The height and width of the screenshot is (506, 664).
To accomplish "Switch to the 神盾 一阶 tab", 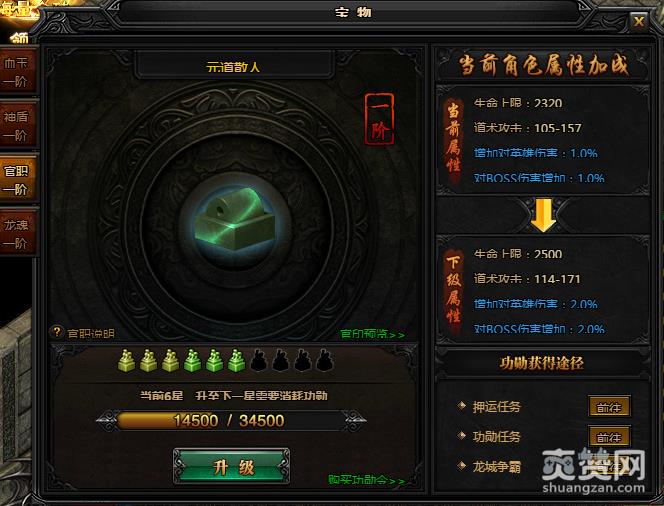I will coord(17,125).
